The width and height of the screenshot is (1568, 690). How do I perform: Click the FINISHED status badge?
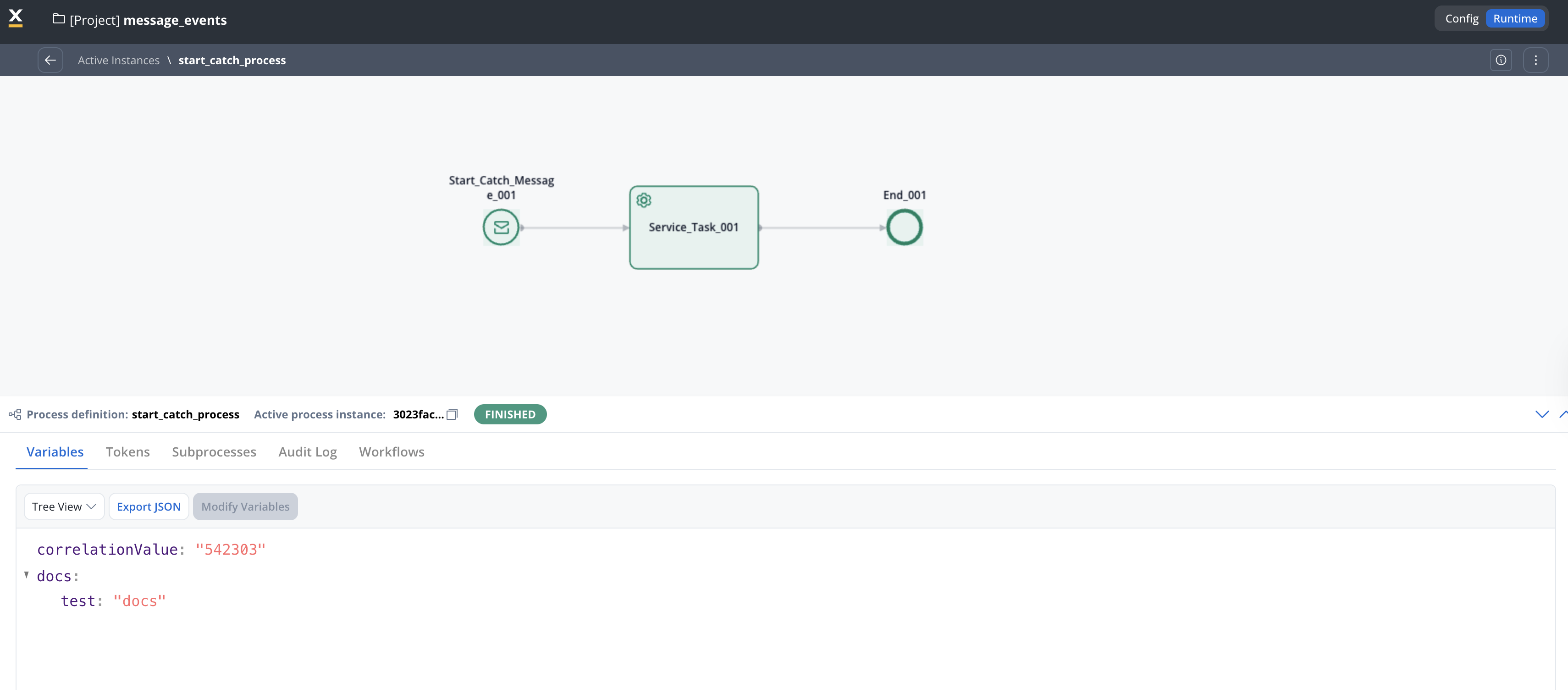509,414
